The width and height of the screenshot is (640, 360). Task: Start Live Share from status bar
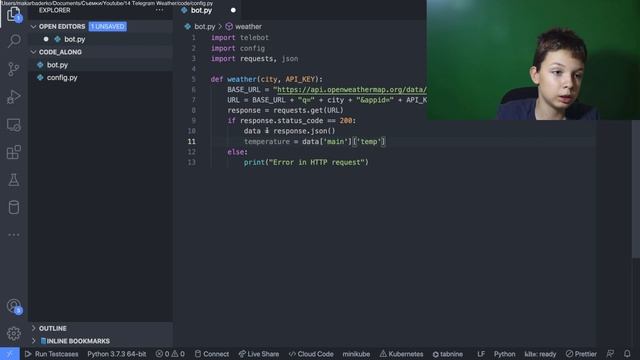(259, 354)
